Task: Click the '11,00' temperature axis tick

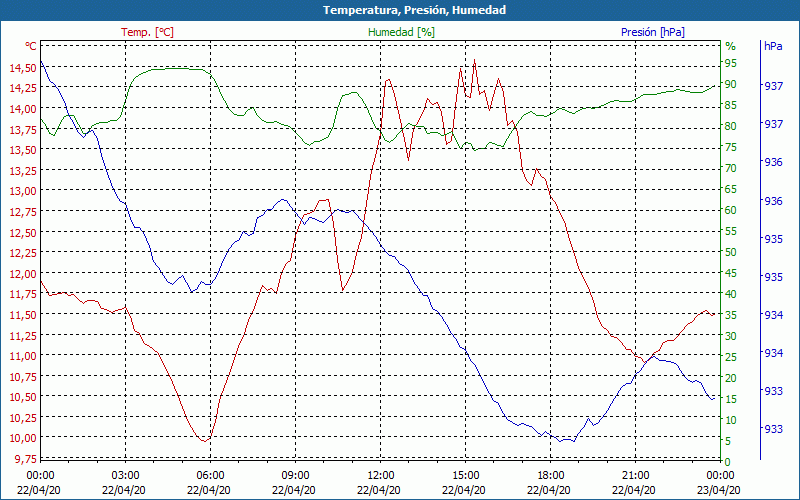Action: point(22,356)
